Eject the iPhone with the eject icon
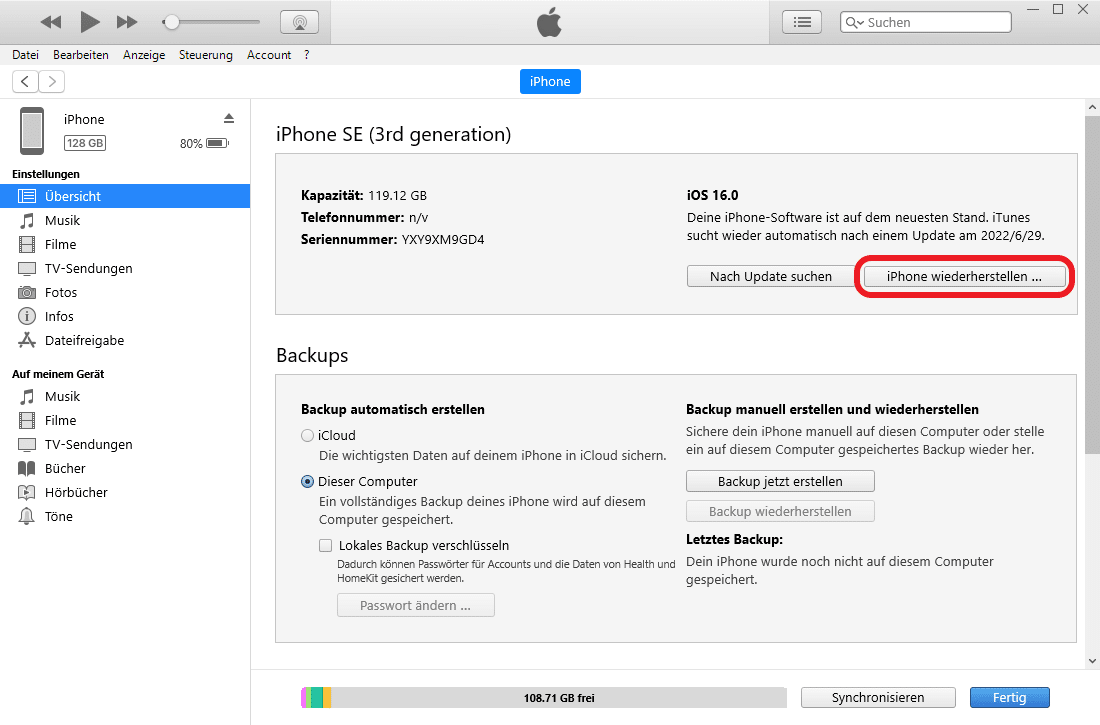This screenshot has height=725, width=1100. click(229, 119)
